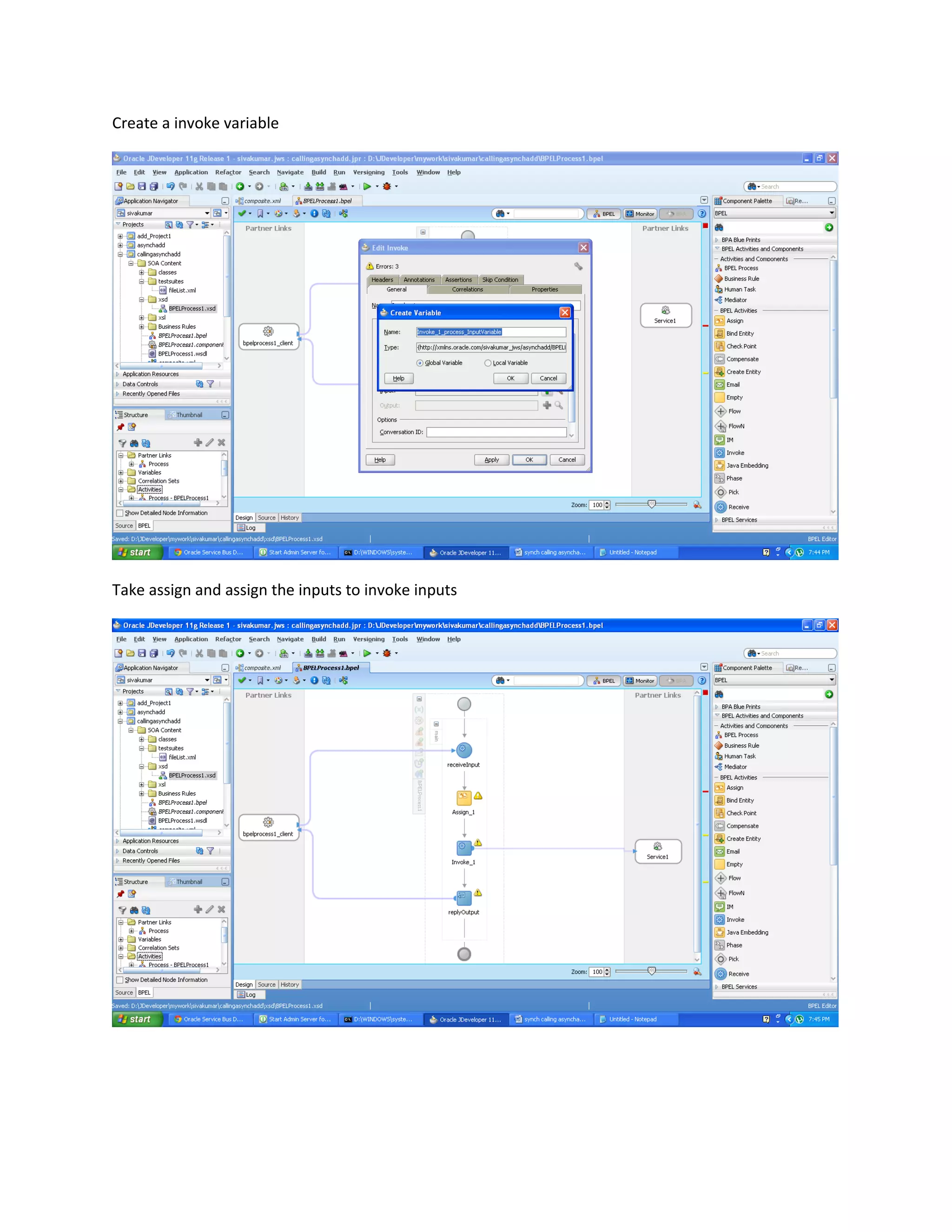
Task: Tick Show Detailed Node Information in upper screenshot
Action: click(119, 513)
